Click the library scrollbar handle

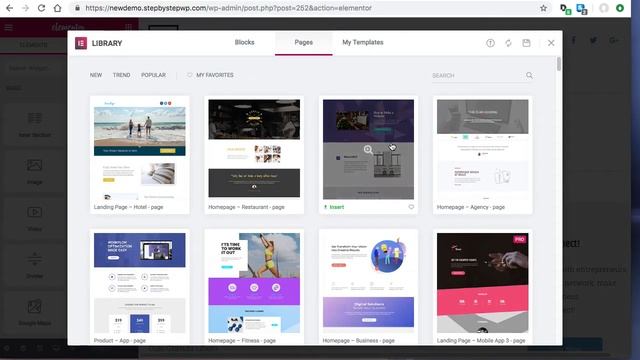point(558,64)
